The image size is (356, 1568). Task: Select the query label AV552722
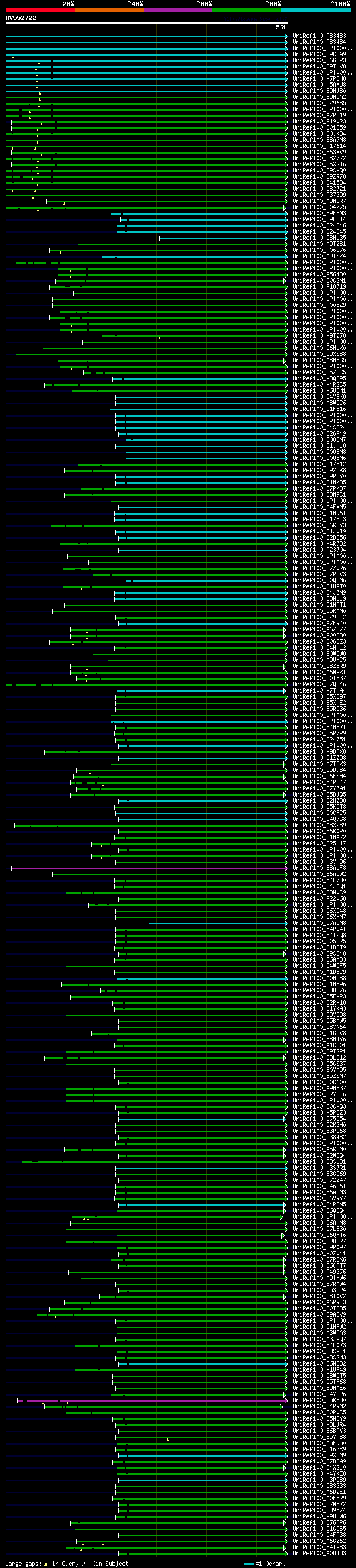coord(21,18)
